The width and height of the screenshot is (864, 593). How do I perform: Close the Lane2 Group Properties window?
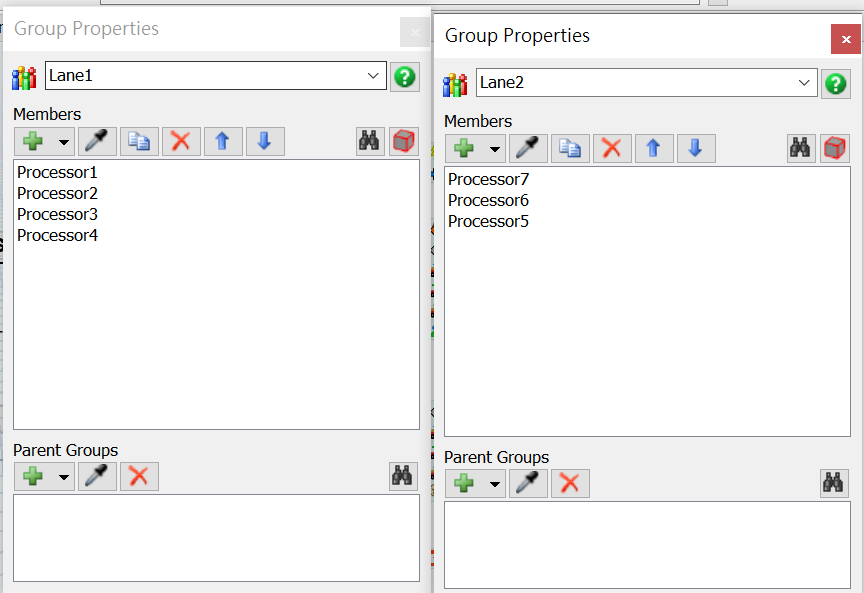pos(845,38)
